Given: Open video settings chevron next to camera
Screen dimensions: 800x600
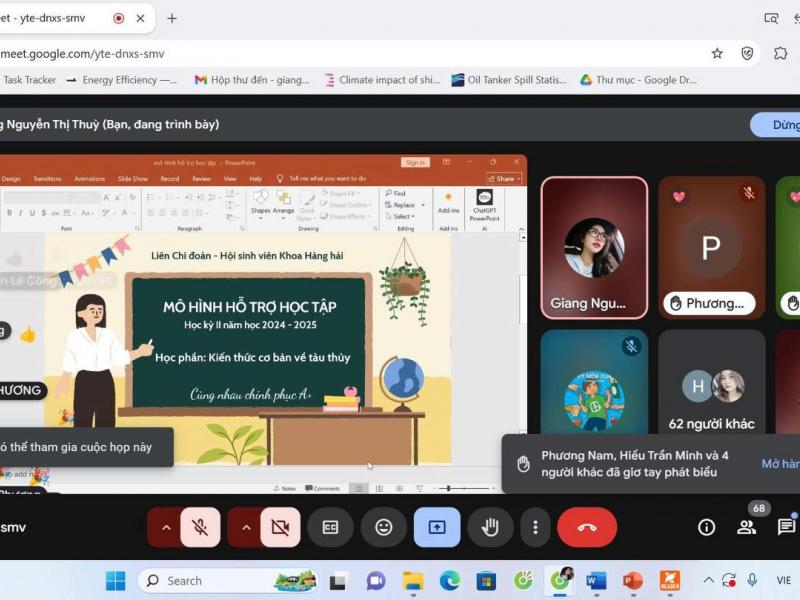Looking at the screenshot, I should pos(246,527).
